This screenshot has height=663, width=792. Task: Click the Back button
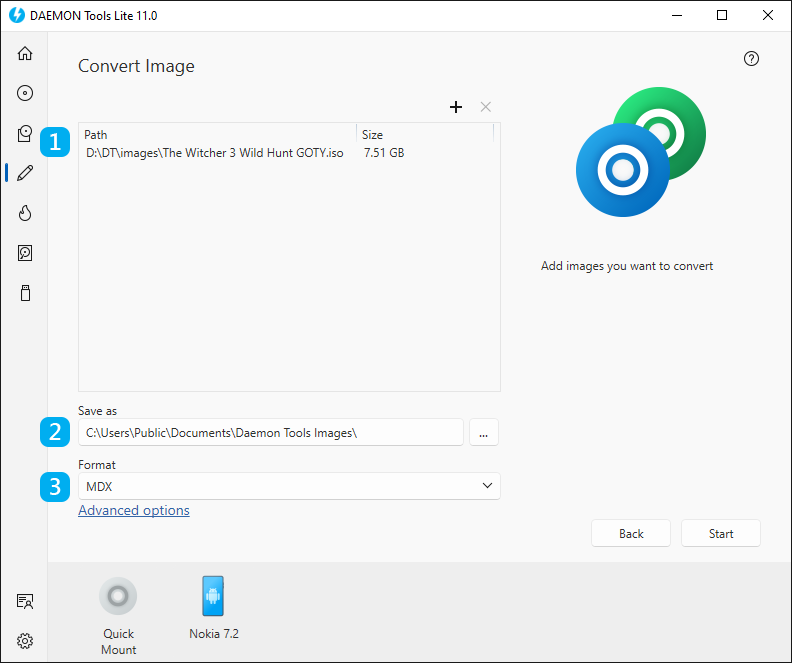click(x=631, y=533)
